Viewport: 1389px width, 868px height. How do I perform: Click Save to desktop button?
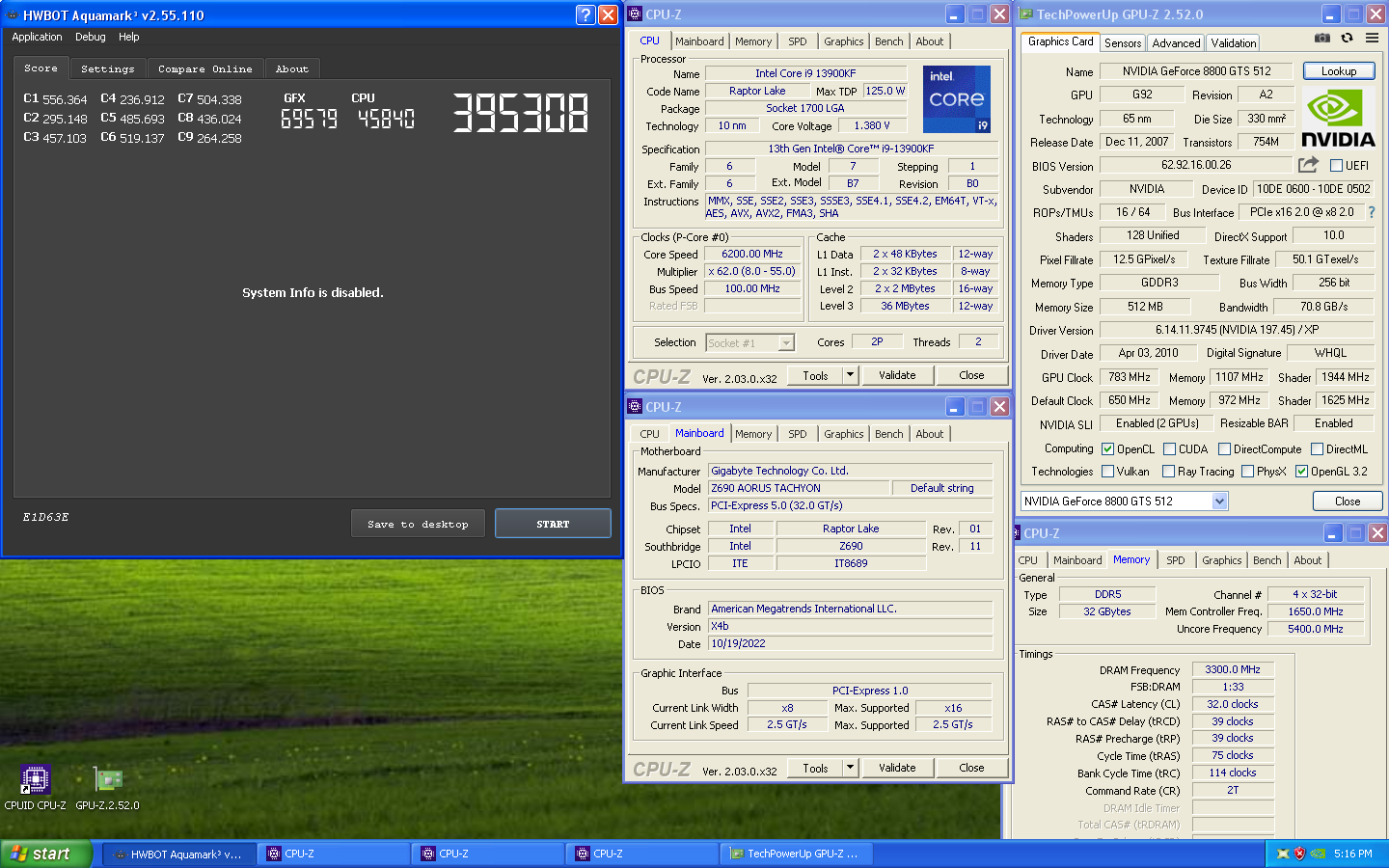[x=418, y=524]
